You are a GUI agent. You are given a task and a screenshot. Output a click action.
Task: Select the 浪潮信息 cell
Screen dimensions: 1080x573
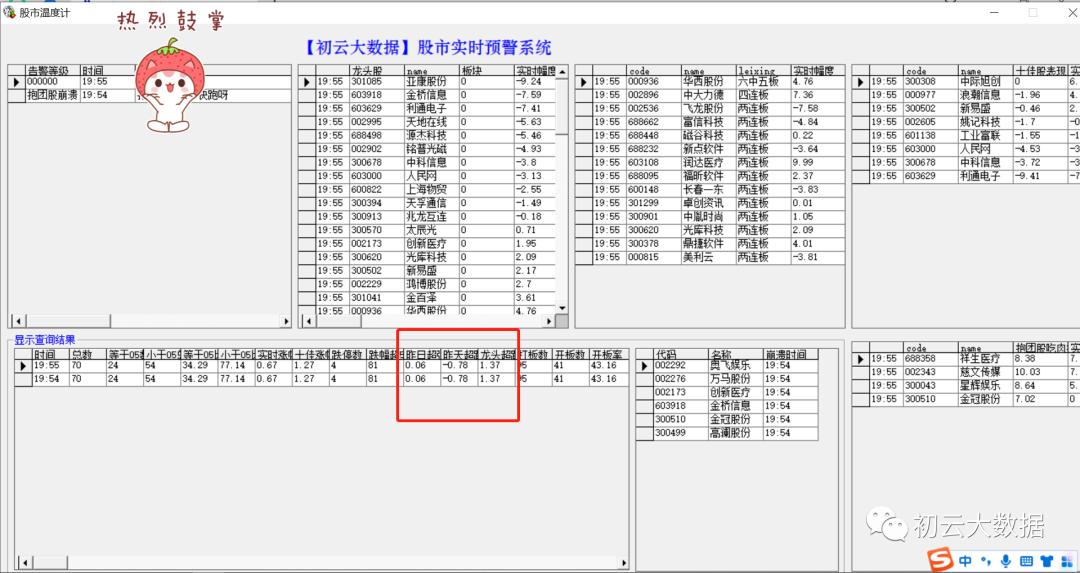(x=986, y=96)
